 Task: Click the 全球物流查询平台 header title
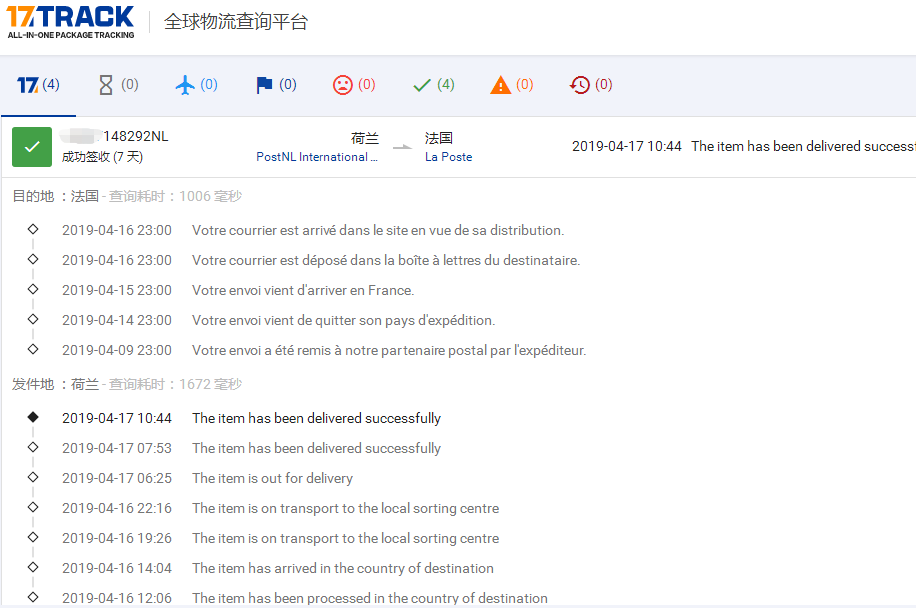pos(236,22)
